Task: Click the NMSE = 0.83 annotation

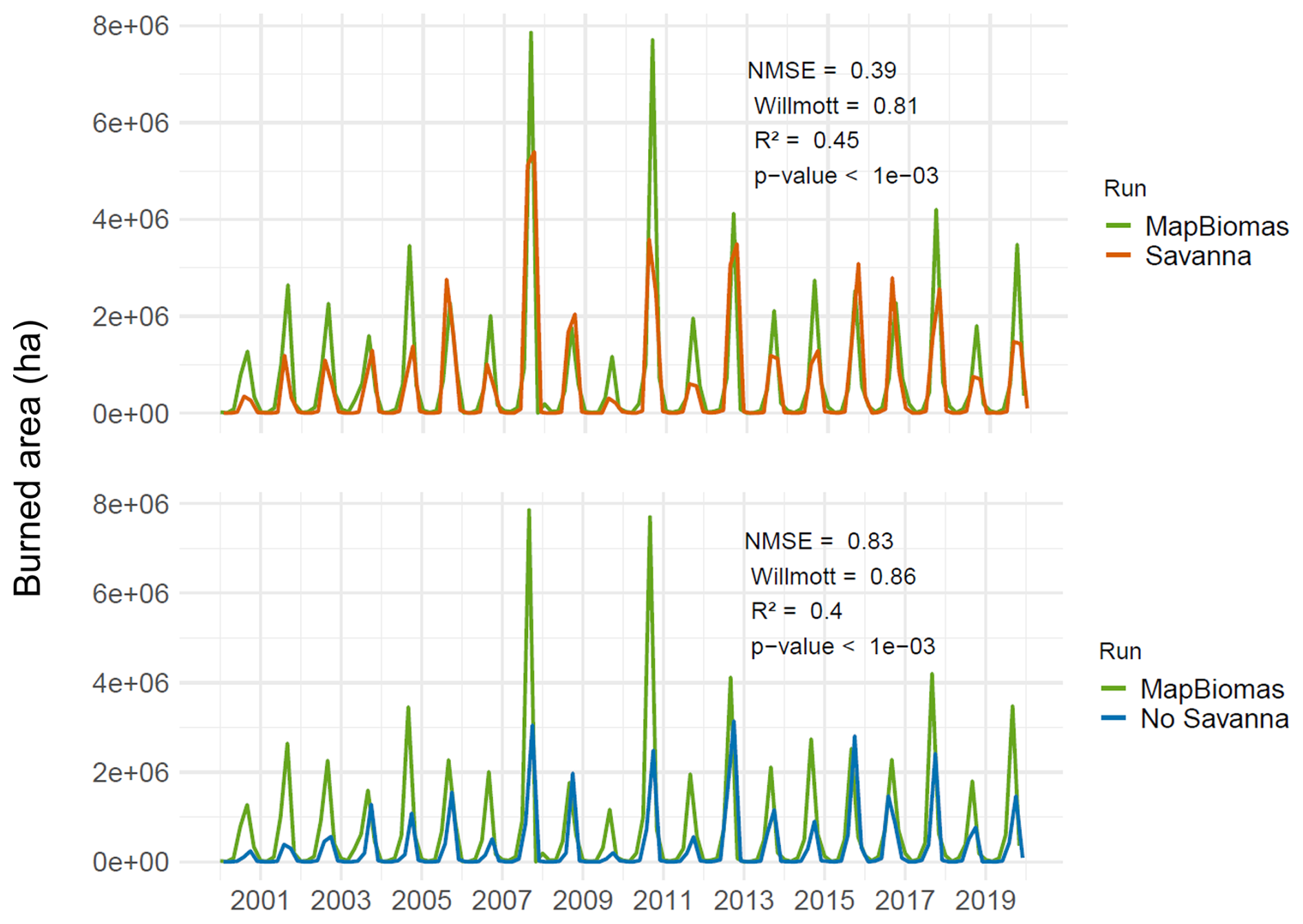Action: click(x=818, y=541)
